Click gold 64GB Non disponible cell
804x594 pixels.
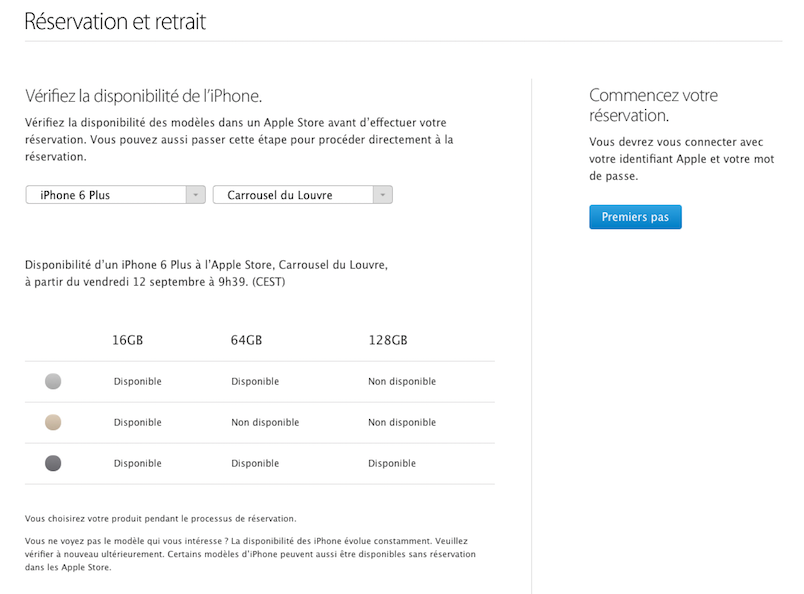(265, 423)
